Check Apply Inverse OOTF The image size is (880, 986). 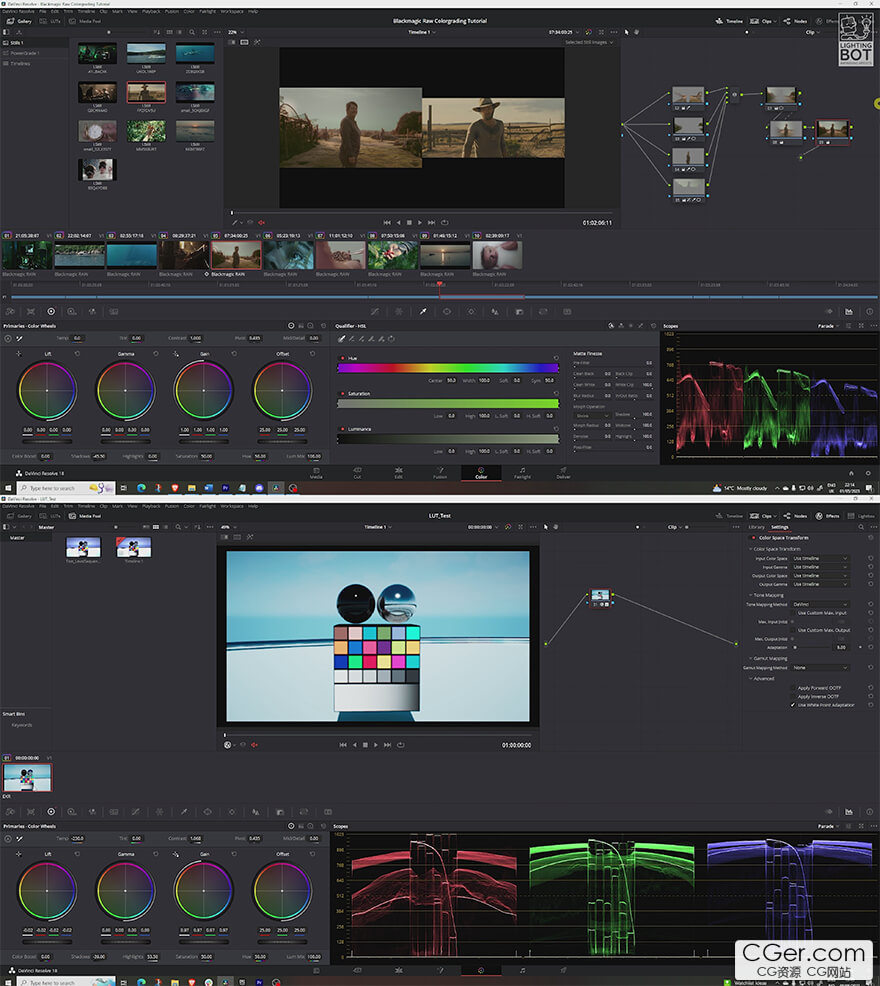(793, 696)
